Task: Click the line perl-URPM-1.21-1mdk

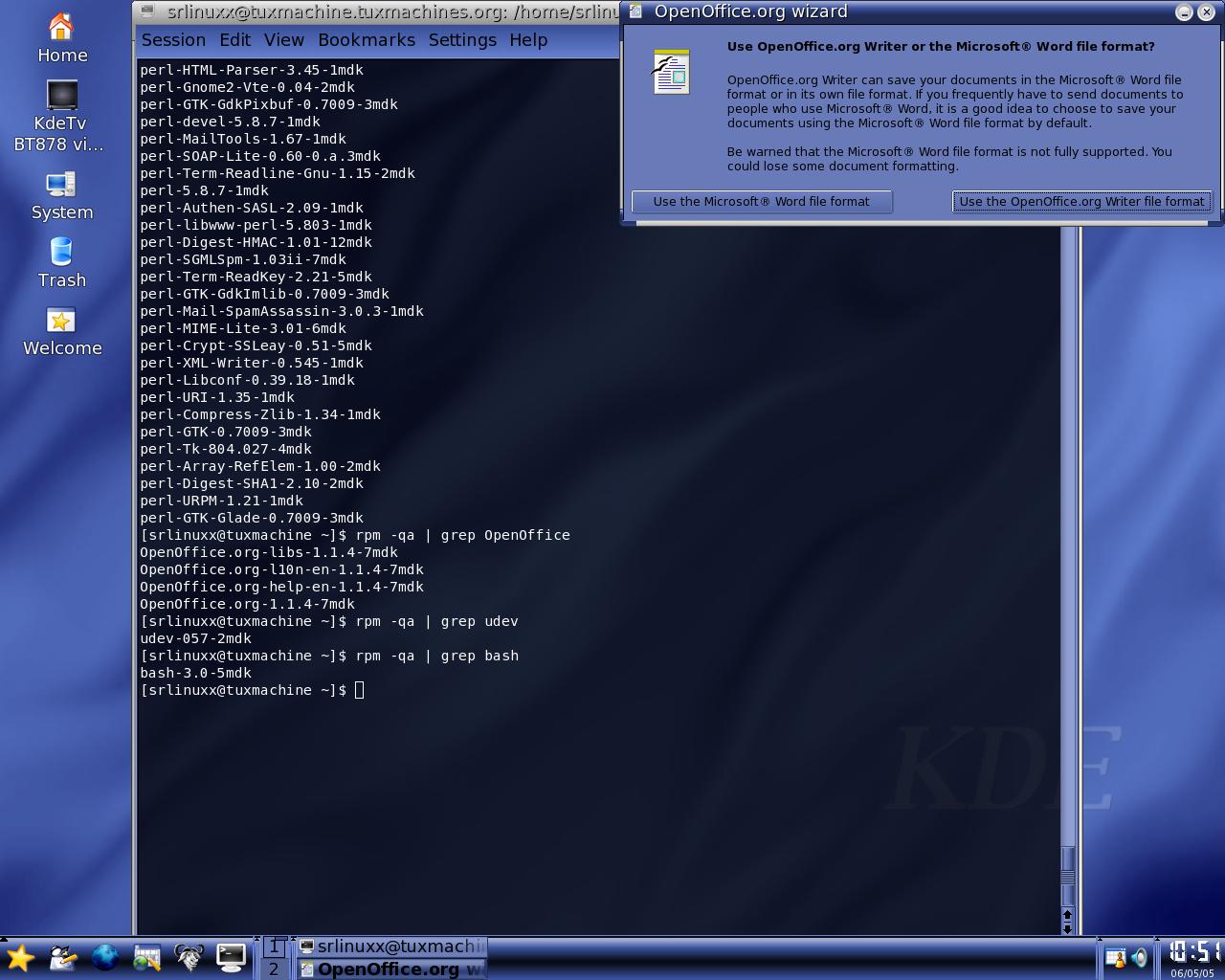Action: [x=222, y=501]
